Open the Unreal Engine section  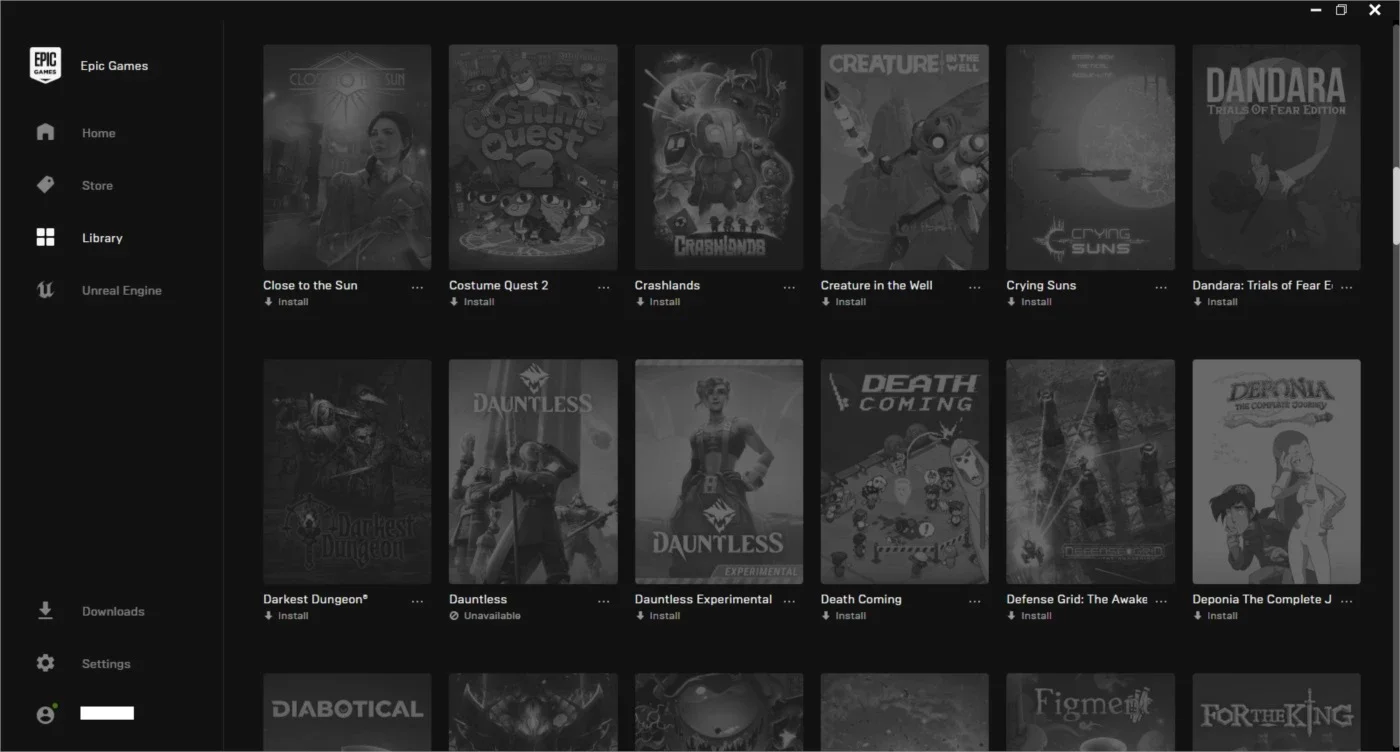(121, 291)
